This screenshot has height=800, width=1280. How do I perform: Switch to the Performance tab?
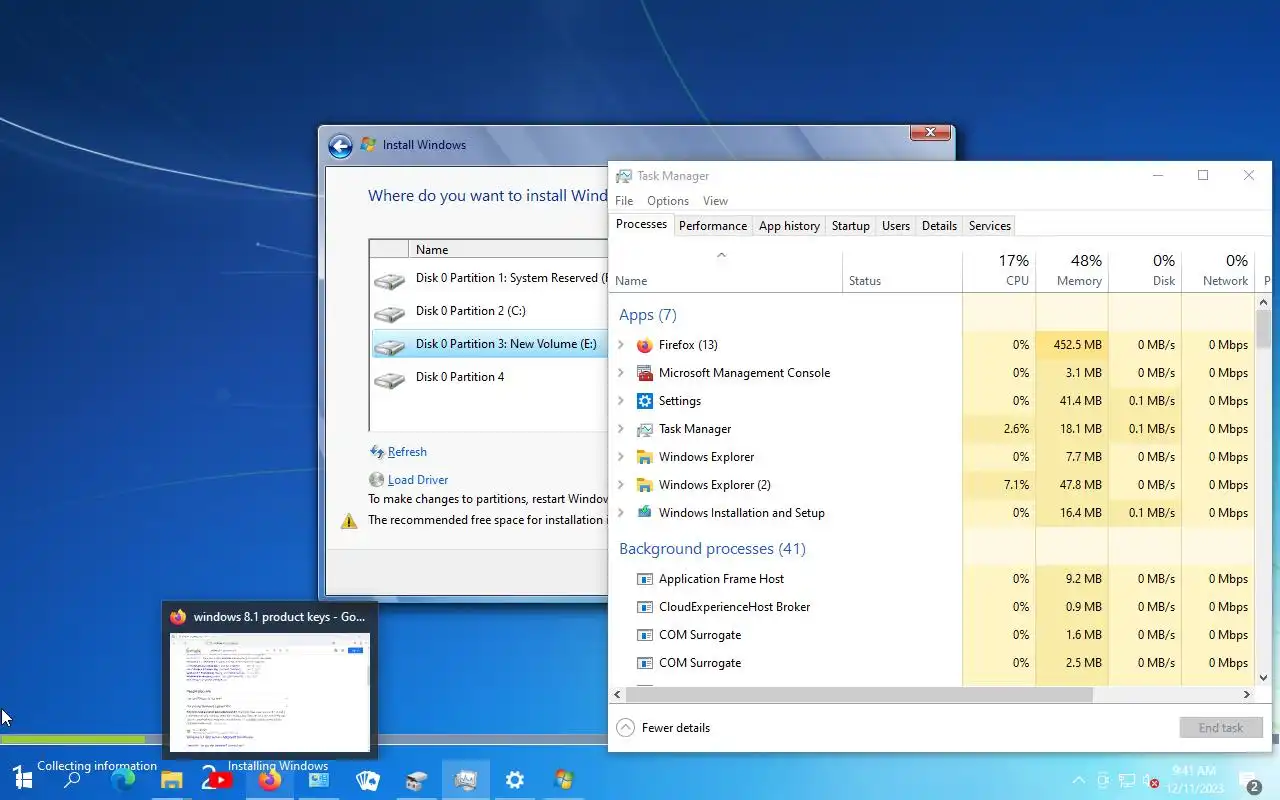713,226
